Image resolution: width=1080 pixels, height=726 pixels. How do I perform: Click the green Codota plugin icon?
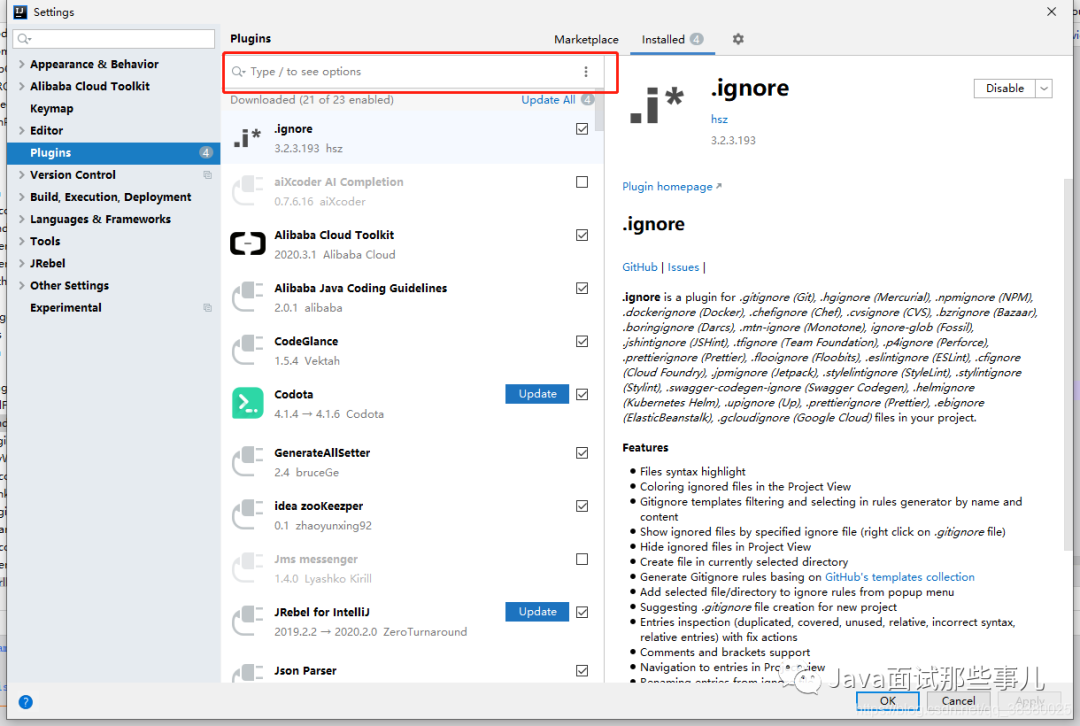coord(247,403)
